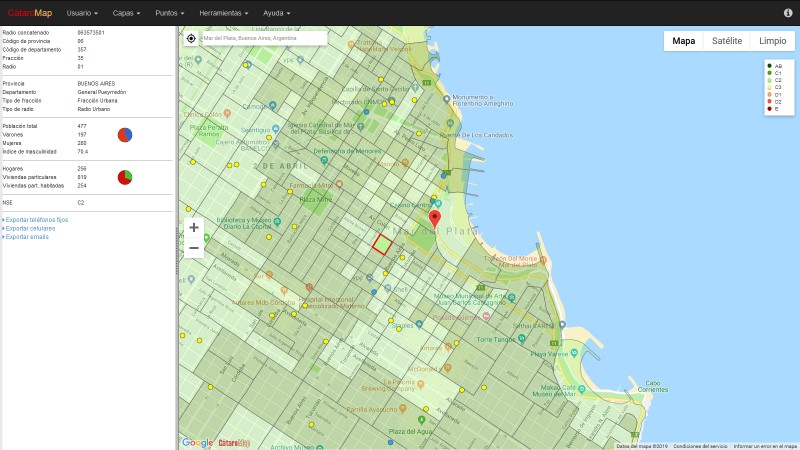Open the Puntos dropdown menu
Viewport: 800px width, 450px height.
point(170,13)
